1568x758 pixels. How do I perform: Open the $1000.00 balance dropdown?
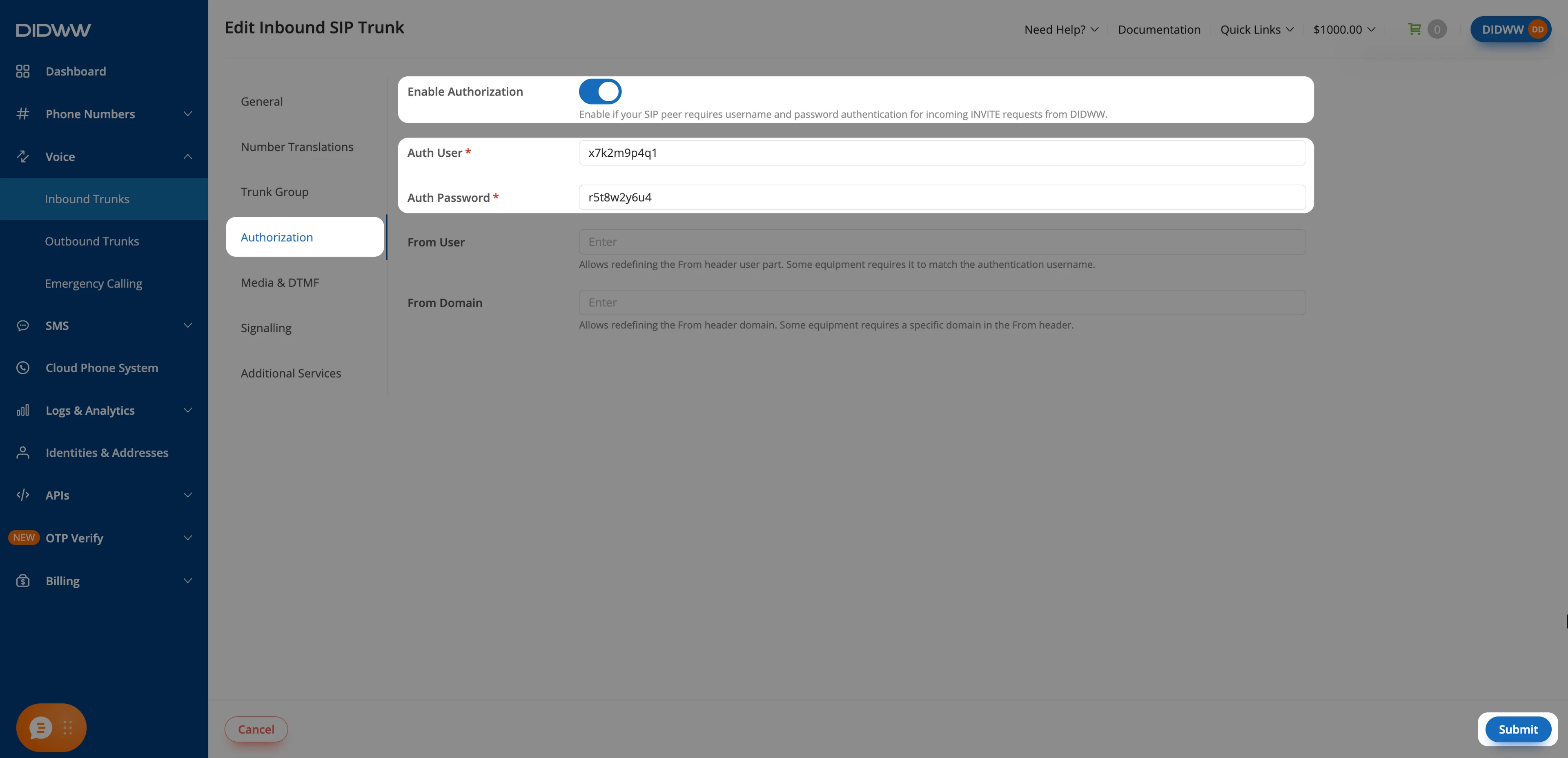pyautogui.click(x=1344, y=29)
